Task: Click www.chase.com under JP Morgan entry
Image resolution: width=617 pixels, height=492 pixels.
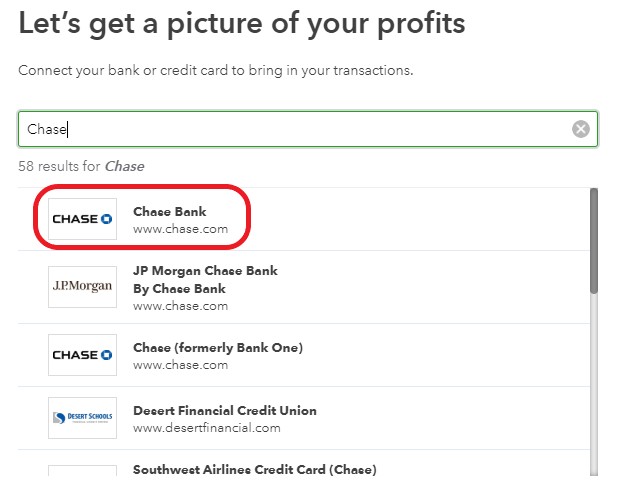Action: click(x=181, y=306)
